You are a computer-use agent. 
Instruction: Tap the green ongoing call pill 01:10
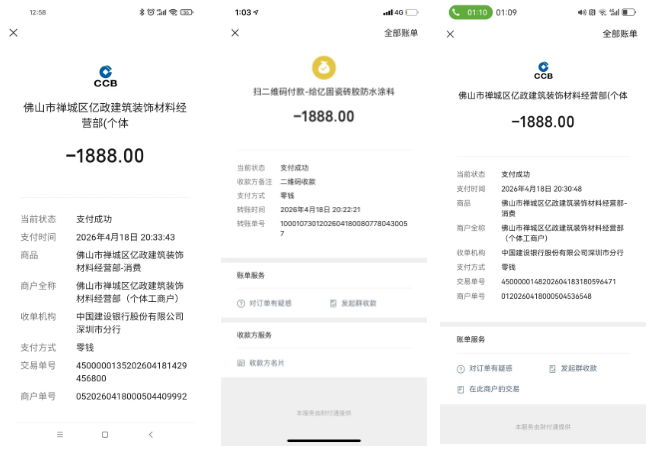[471, 13]
